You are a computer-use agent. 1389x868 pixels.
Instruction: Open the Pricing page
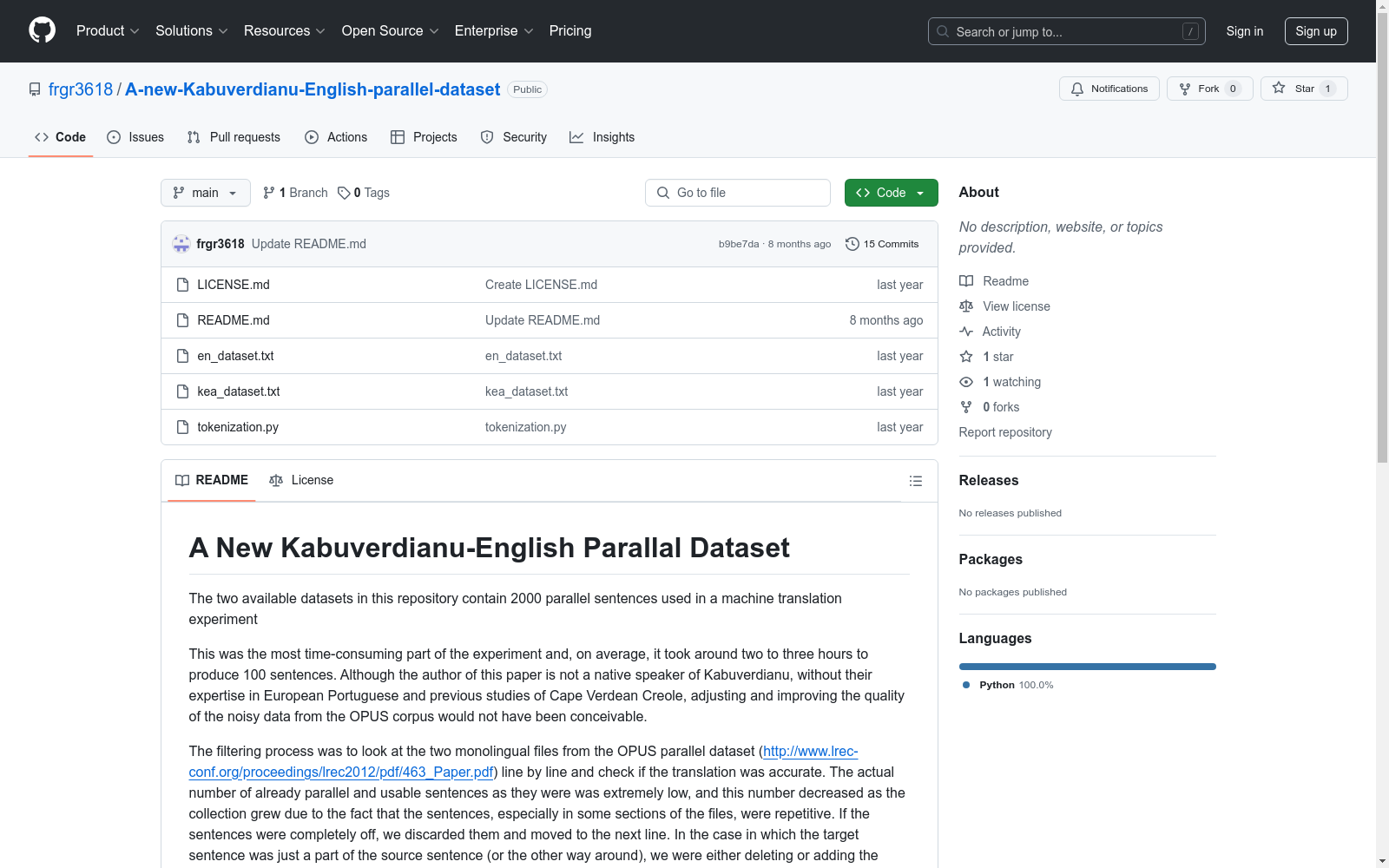[x=570, y=30]
